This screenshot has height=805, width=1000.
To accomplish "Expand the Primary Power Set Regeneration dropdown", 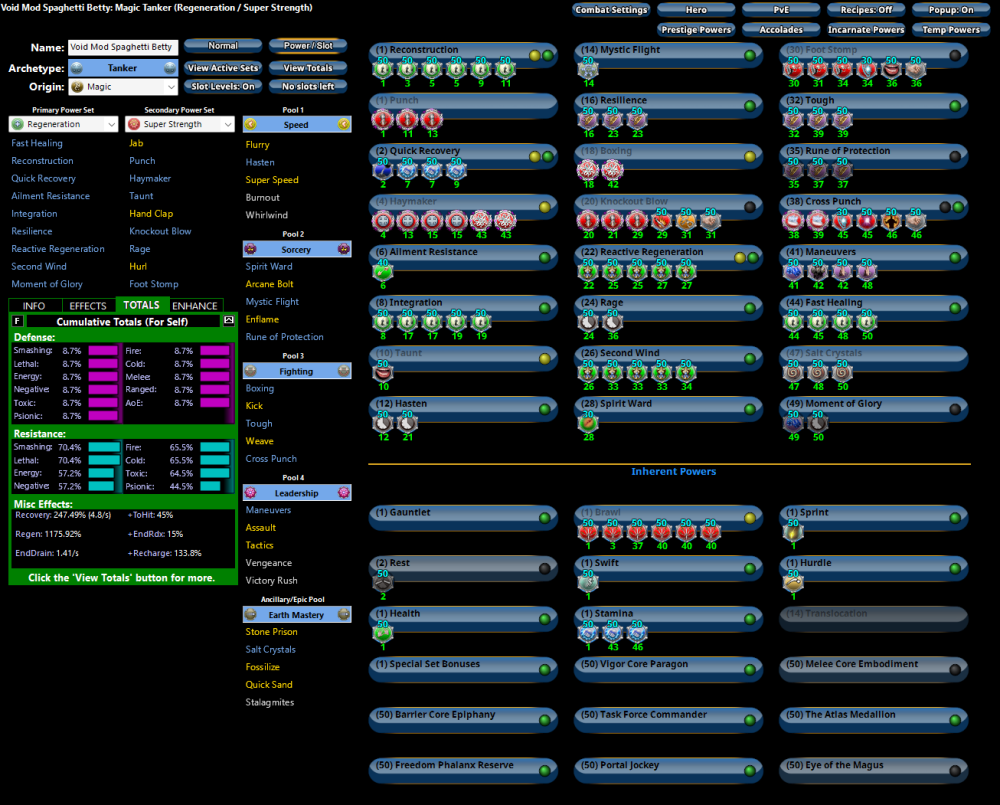I will click(x=64, y=125).
